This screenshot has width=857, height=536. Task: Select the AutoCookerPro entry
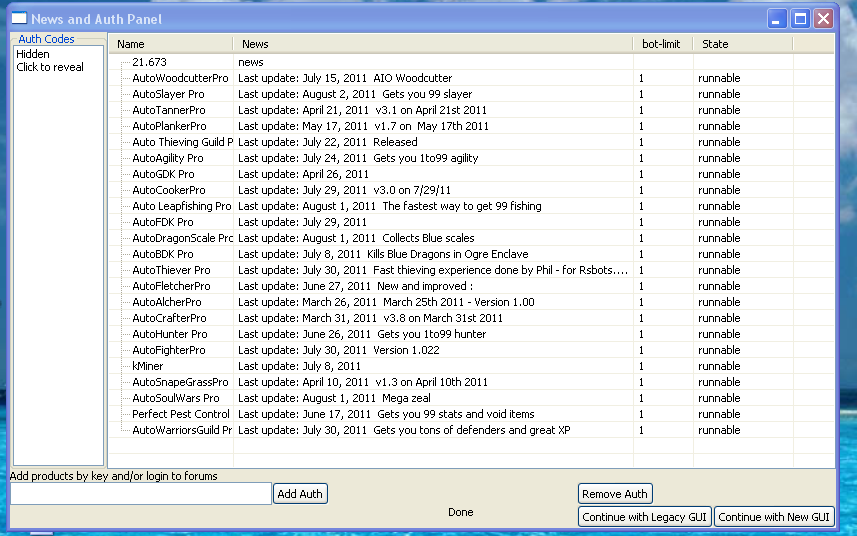[x=169, y=190]
